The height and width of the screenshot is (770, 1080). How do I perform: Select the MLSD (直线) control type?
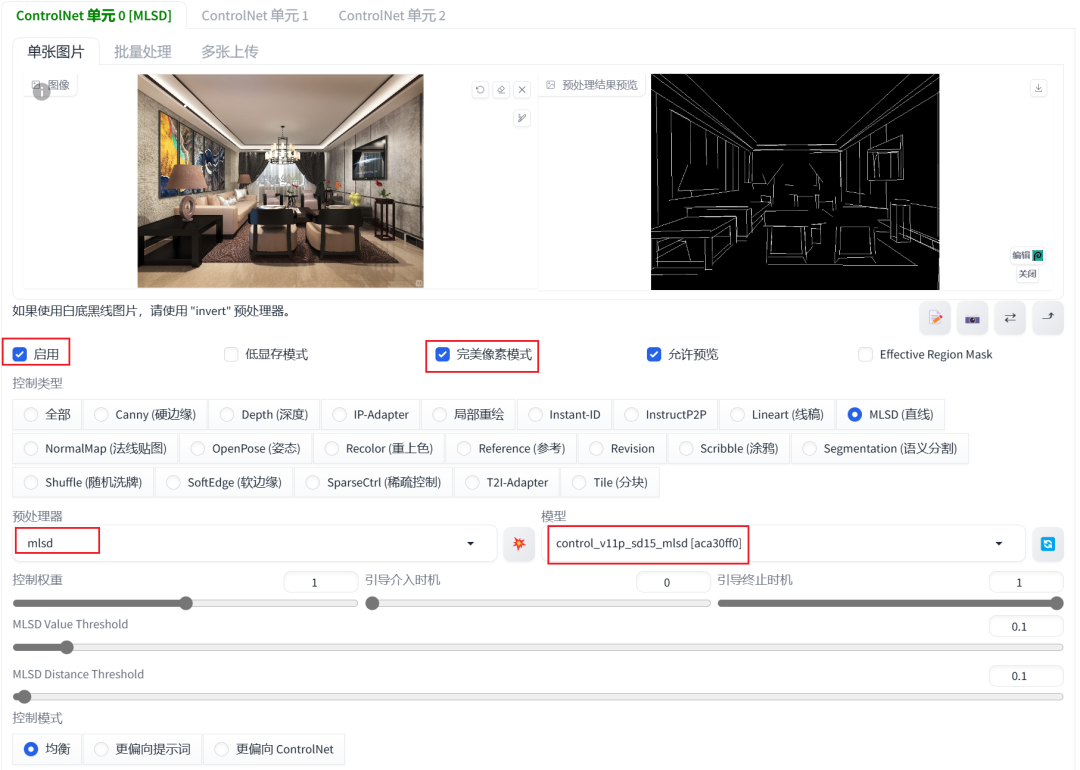891,415
